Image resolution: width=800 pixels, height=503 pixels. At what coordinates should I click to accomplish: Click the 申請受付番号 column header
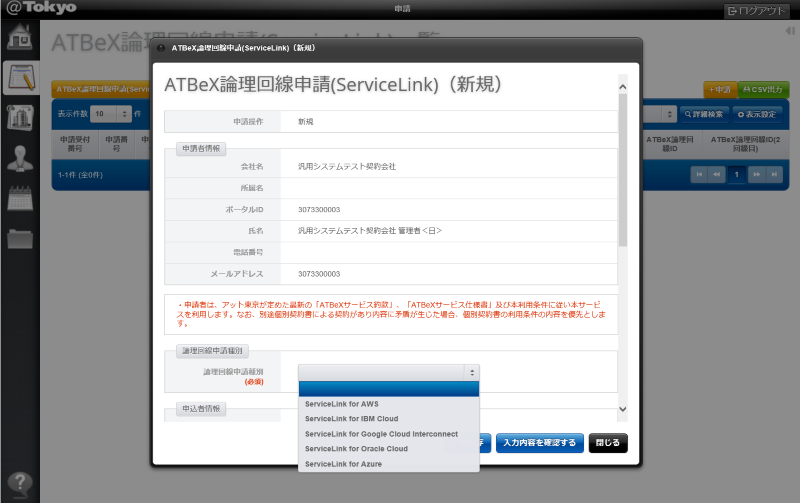click(x=75, y=144)
